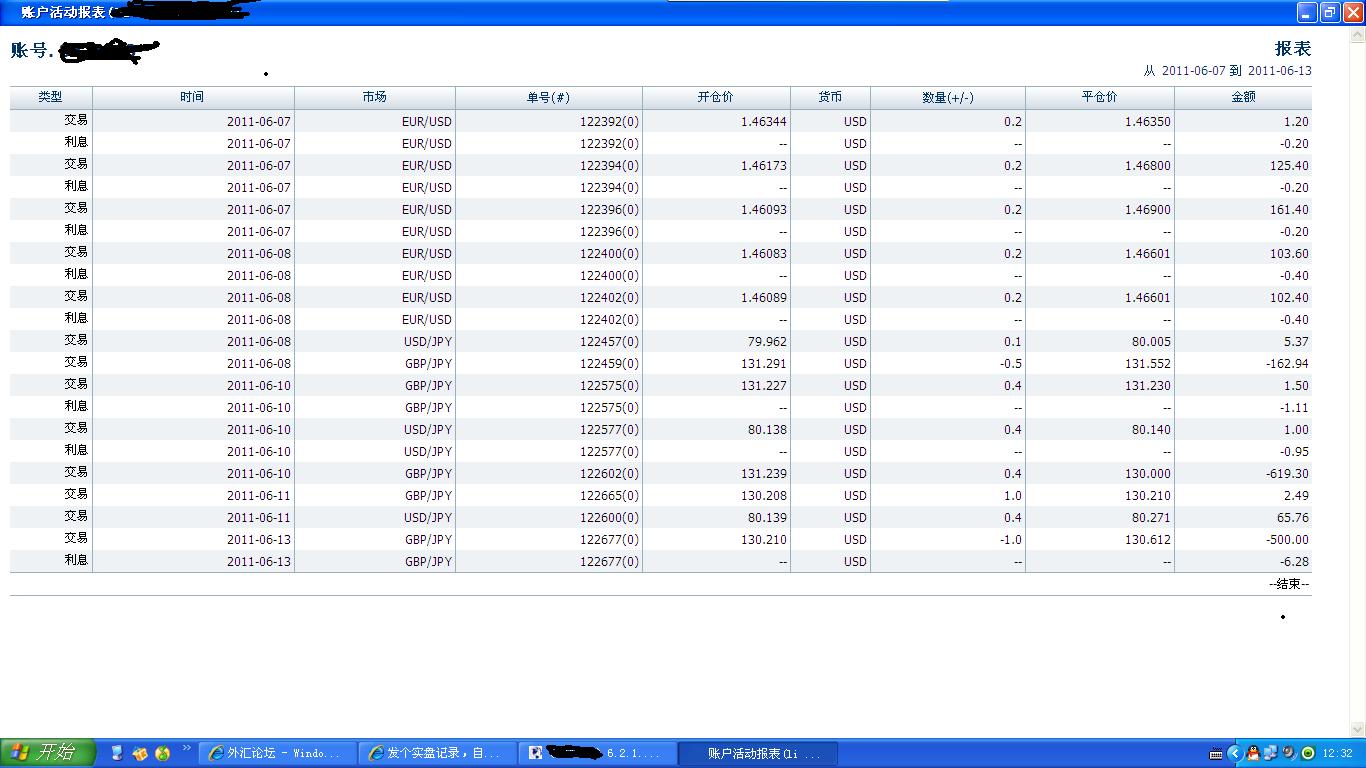Open the volume speaker tray icon
1366x768 pixels.
pos(1289,753)
